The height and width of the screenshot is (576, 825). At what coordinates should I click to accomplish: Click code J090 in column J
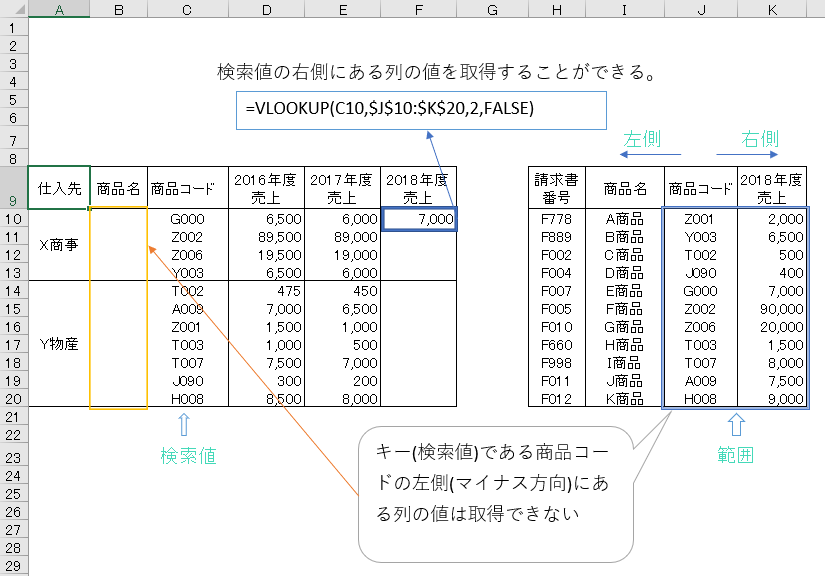[700, 273]
